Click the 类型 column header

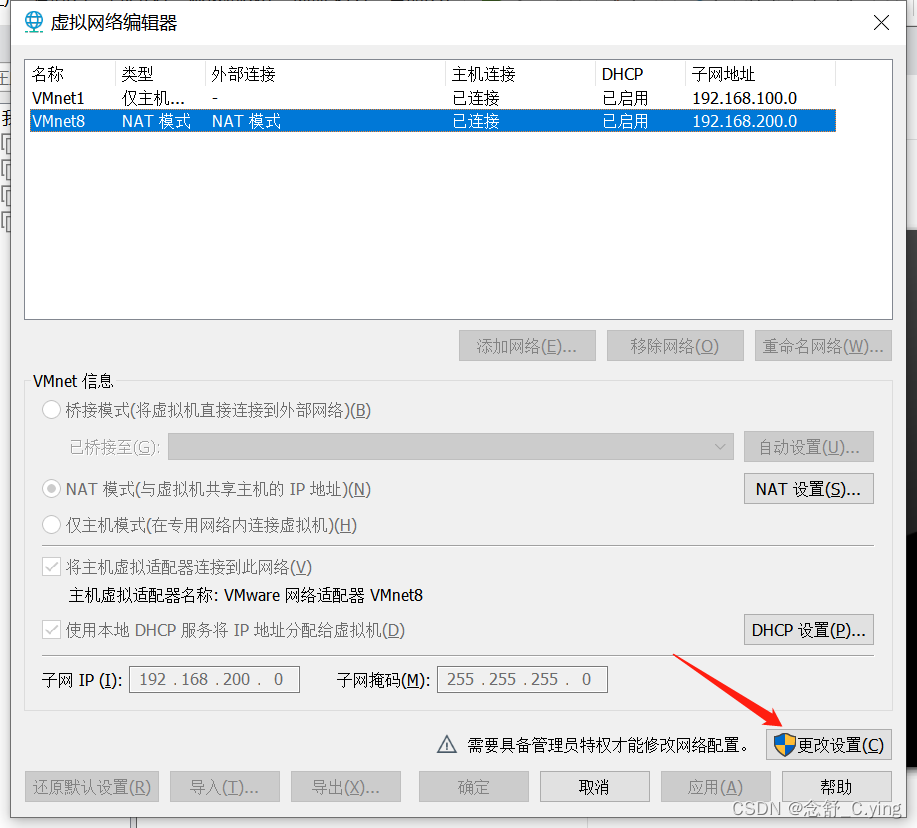coord(137,74)
